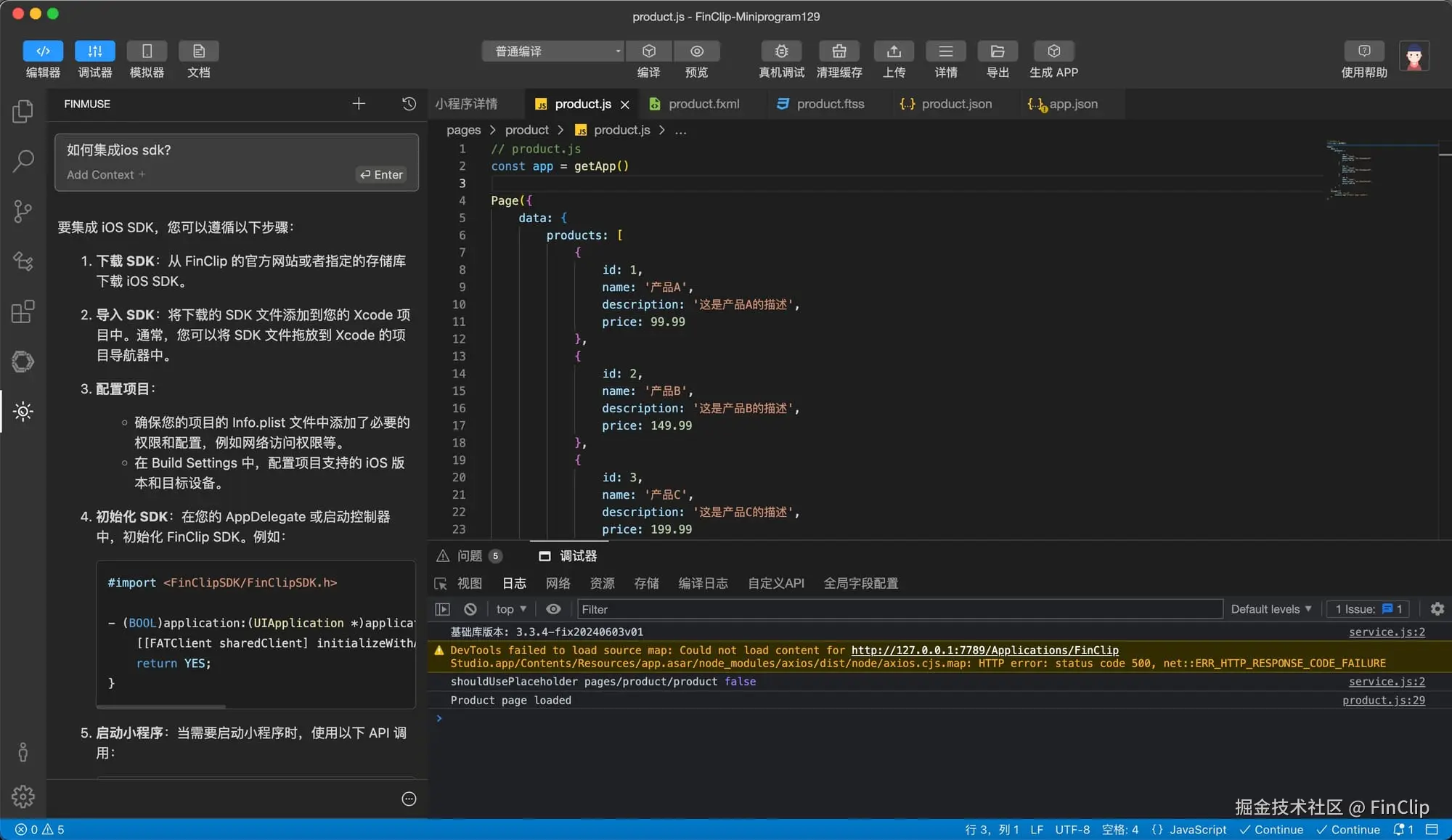Open the product.js:29 source link
Viewport: 1452px width, 840px height.
(x=1383, y=701)
